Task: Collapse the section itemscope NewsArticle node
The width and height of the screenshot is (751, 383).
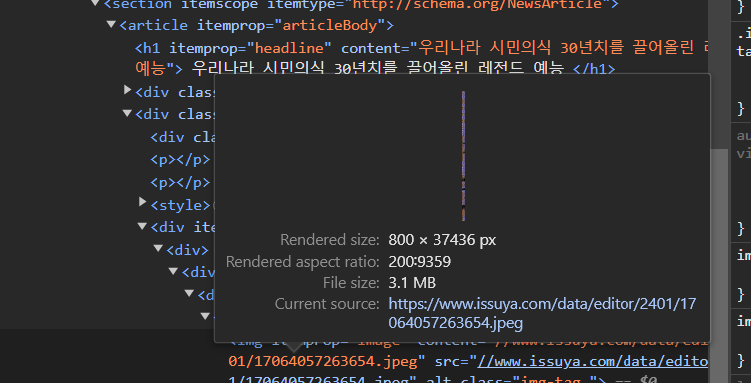Action: click(x=95, y=3)
